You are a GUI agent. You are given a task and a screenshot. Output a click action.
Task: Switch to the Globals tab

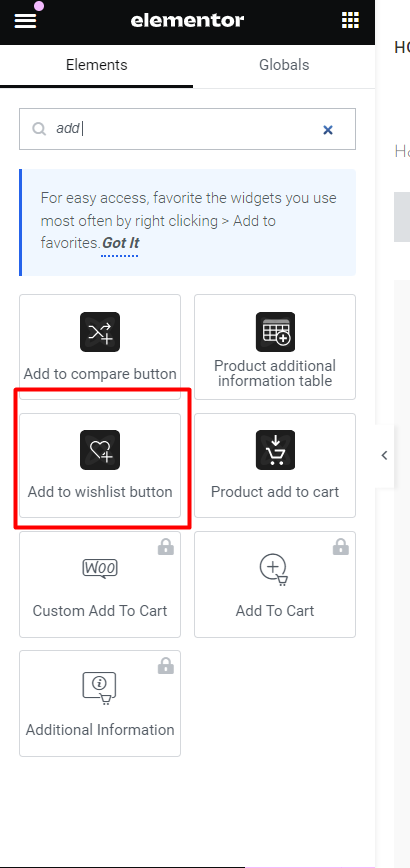point(284,65)
